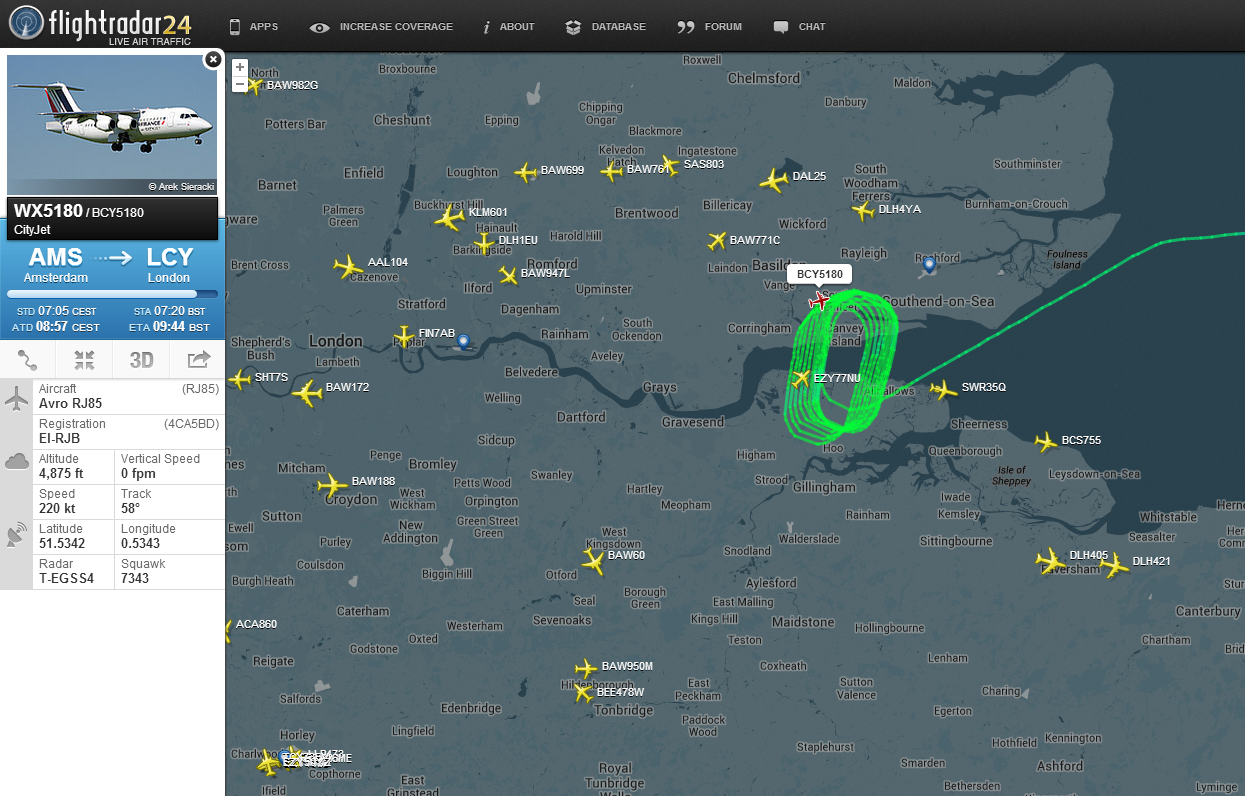Click the LCY London destination airport
This screenshot has height=796, width=1245.
coord(169,264)
